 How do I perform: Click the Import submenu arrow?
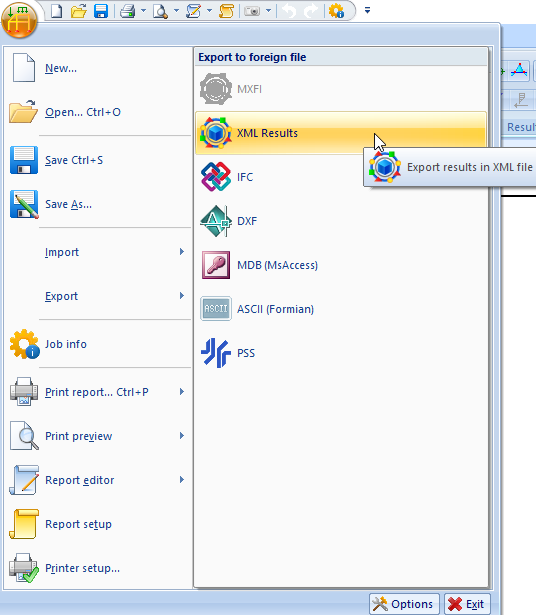(182, 252)
